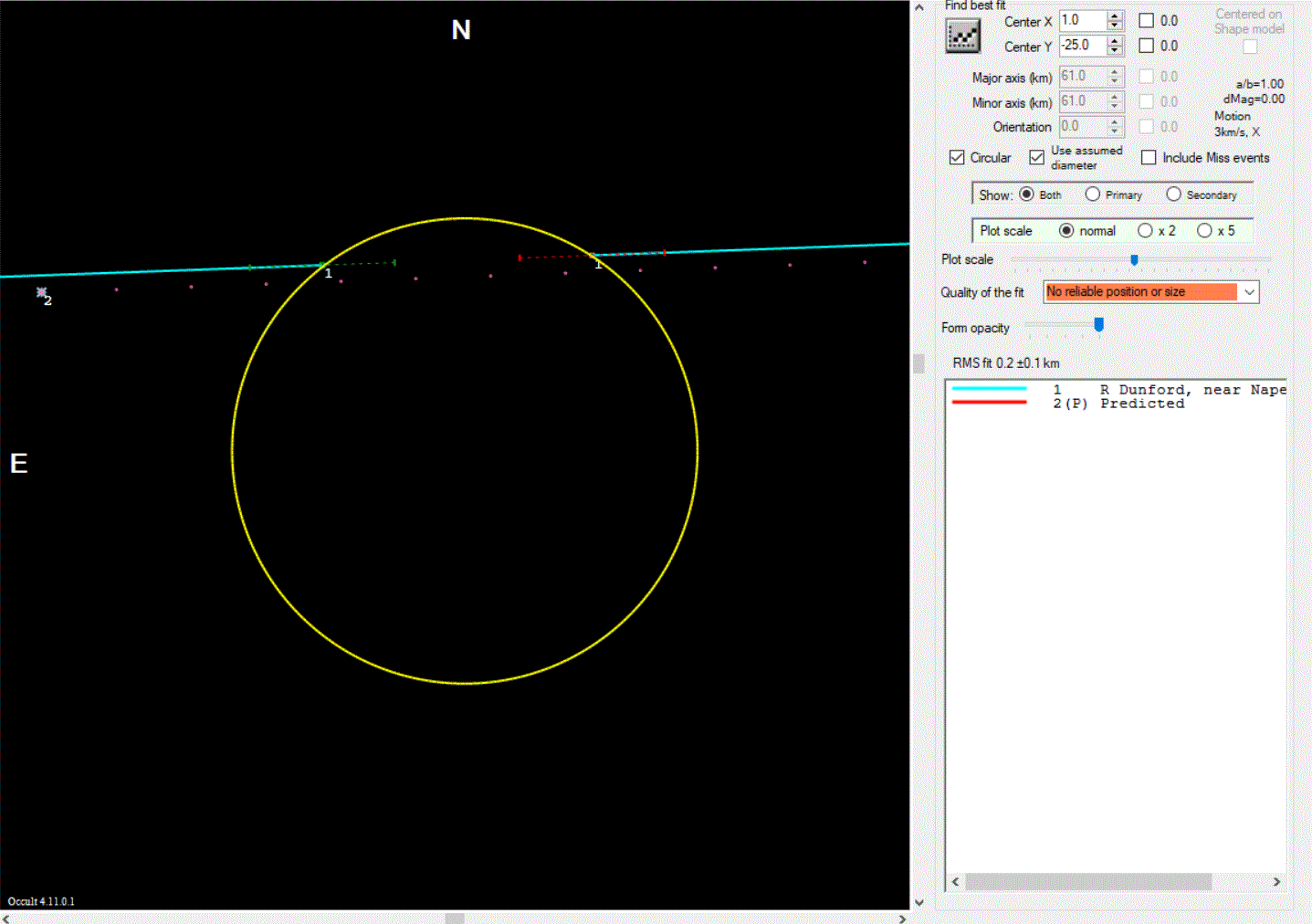Enable Include Miss events checkbox
This screenshot has width=1312, height=924.
pos(1149,157)
